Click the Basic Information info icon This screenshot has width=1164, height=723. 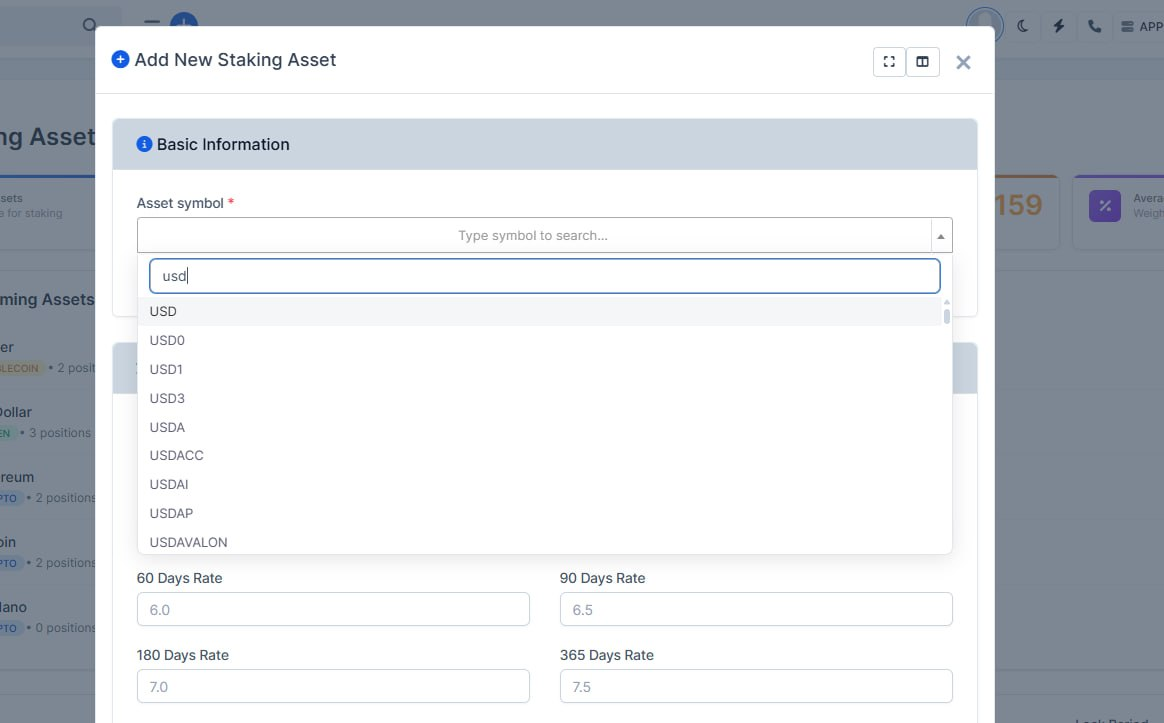(144, 144)
